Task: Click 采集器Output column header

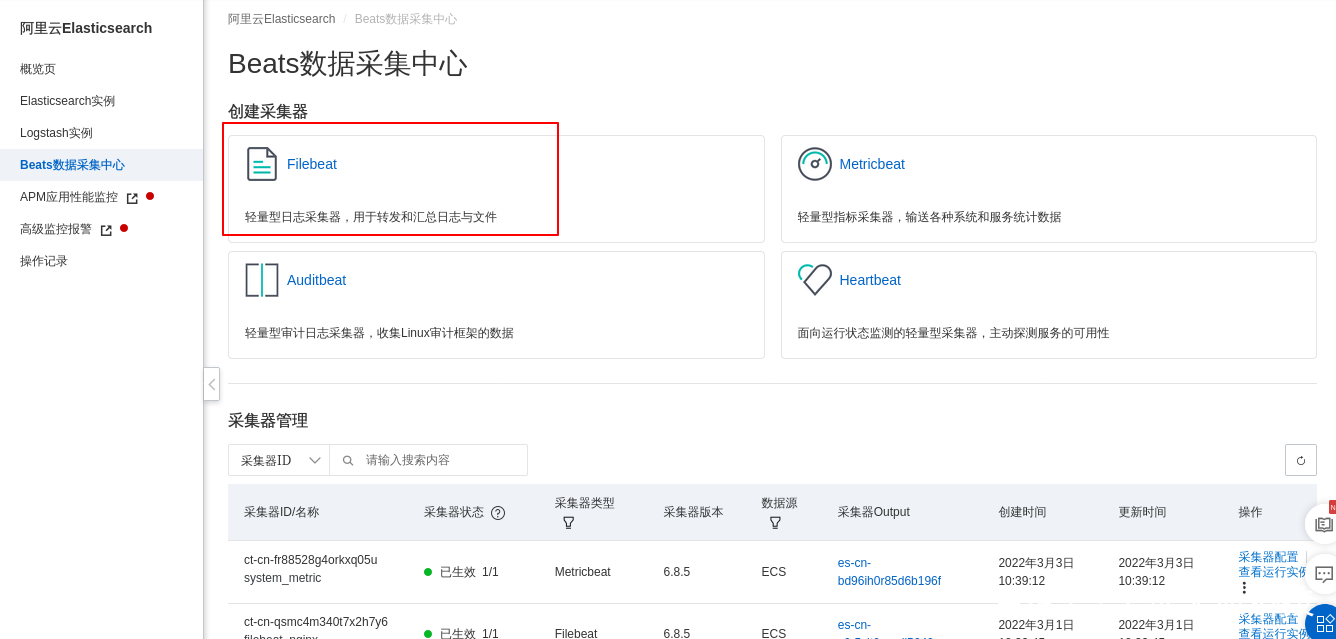Action: point(874,512)
